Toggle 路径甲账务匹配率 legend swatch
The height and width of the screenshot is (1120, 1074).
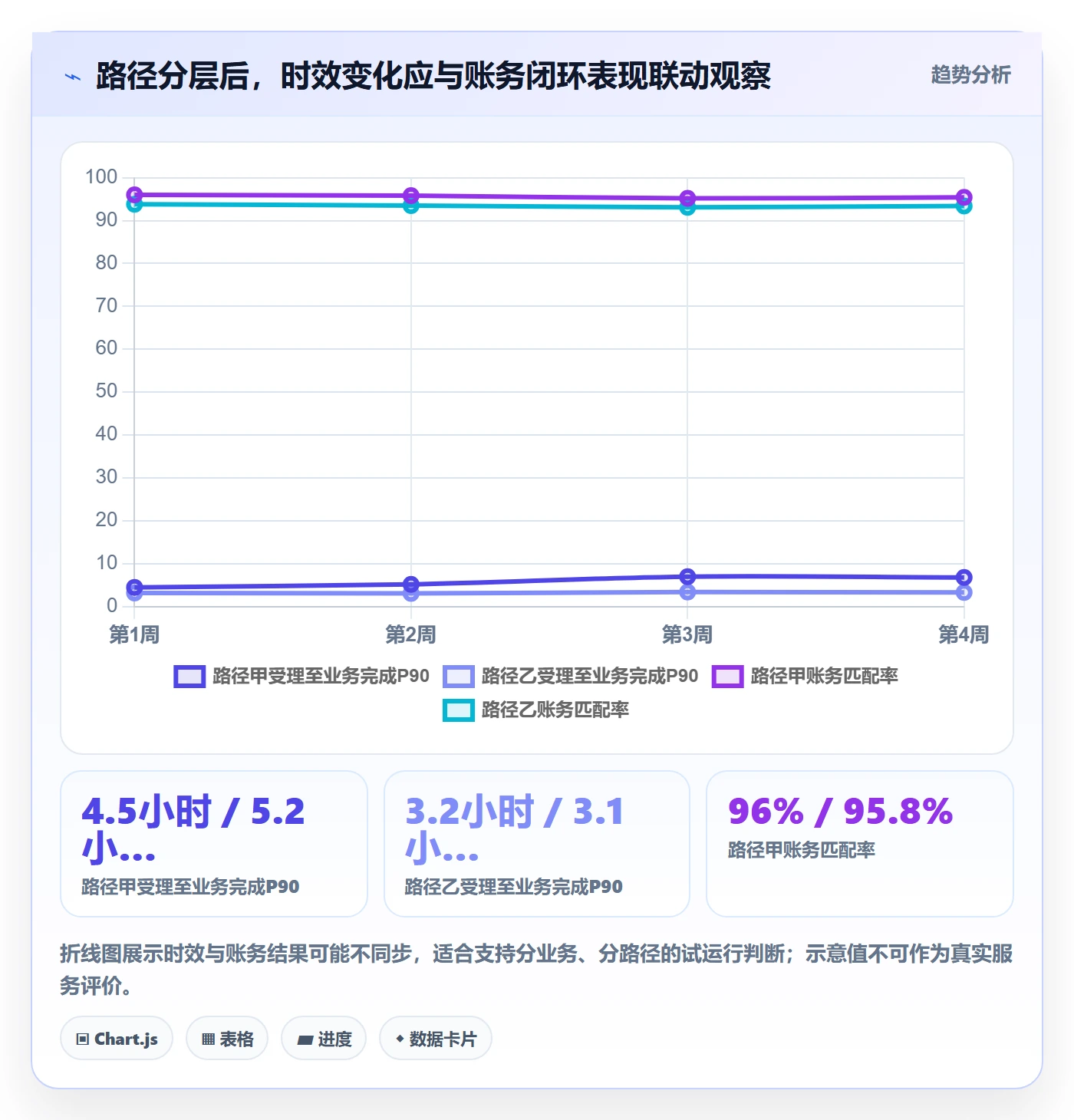click(728, 677)
